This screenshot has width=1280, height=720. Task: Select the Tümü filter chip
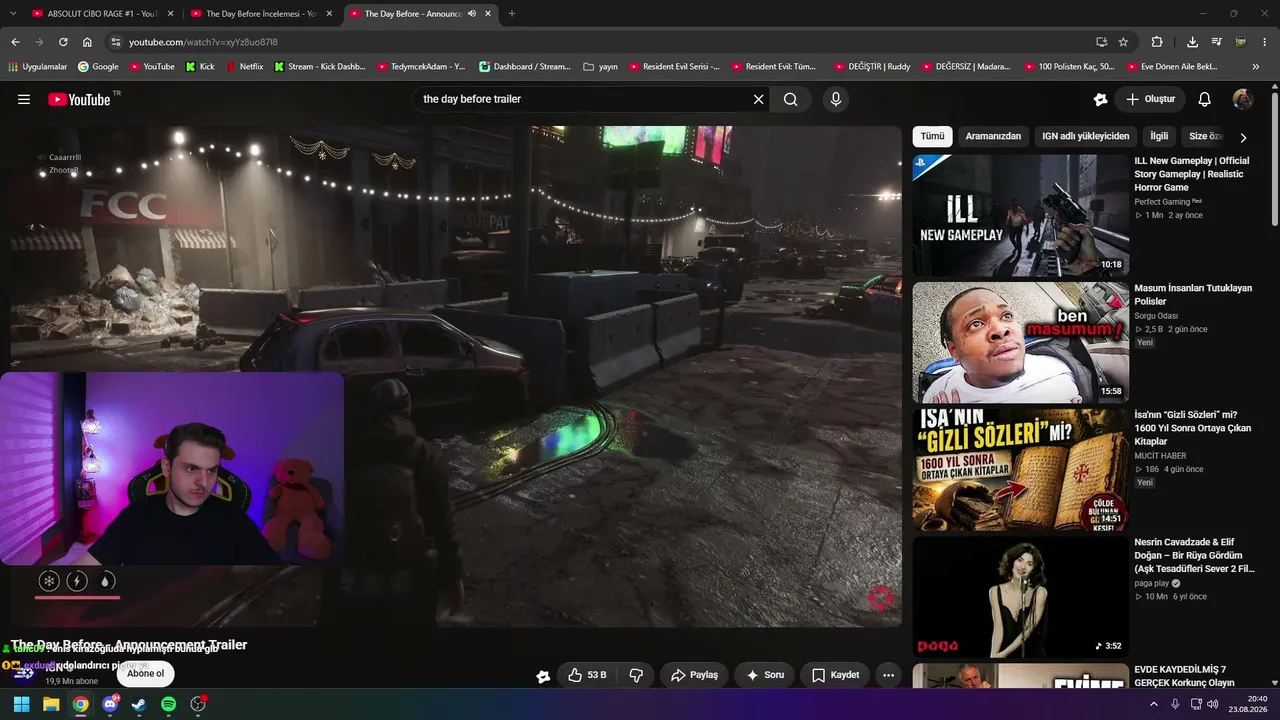[x=932, y=137]
